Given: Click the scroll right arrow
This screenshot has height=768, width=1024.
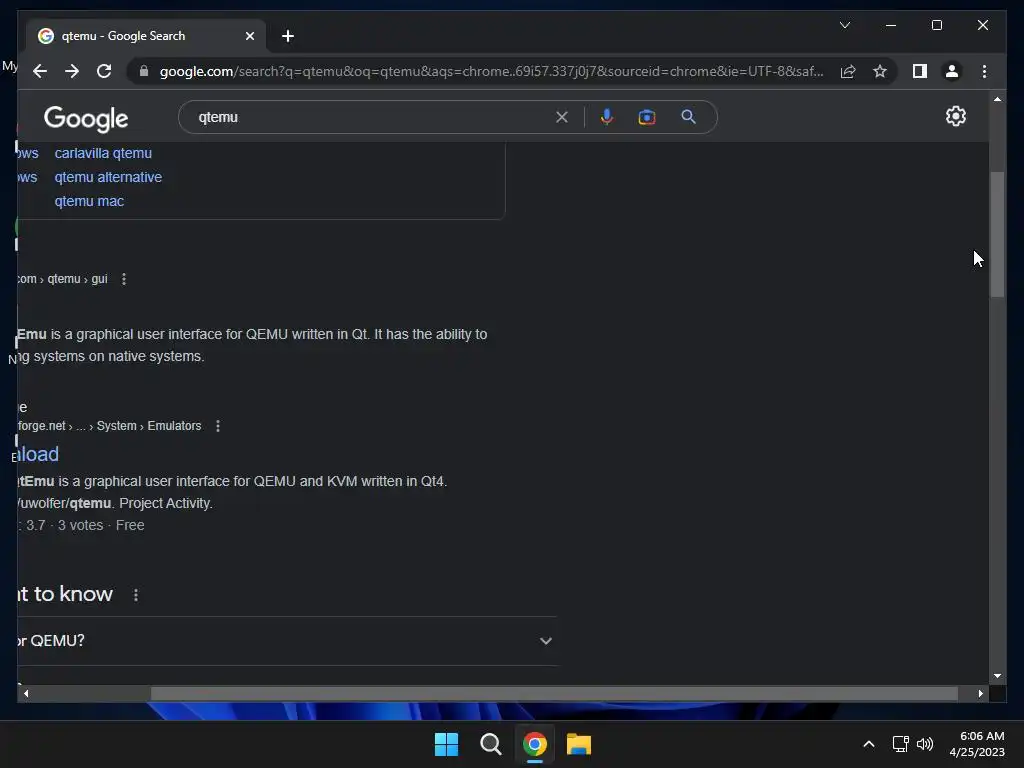Looking at the screenshot, I should (x=980, y=694).
